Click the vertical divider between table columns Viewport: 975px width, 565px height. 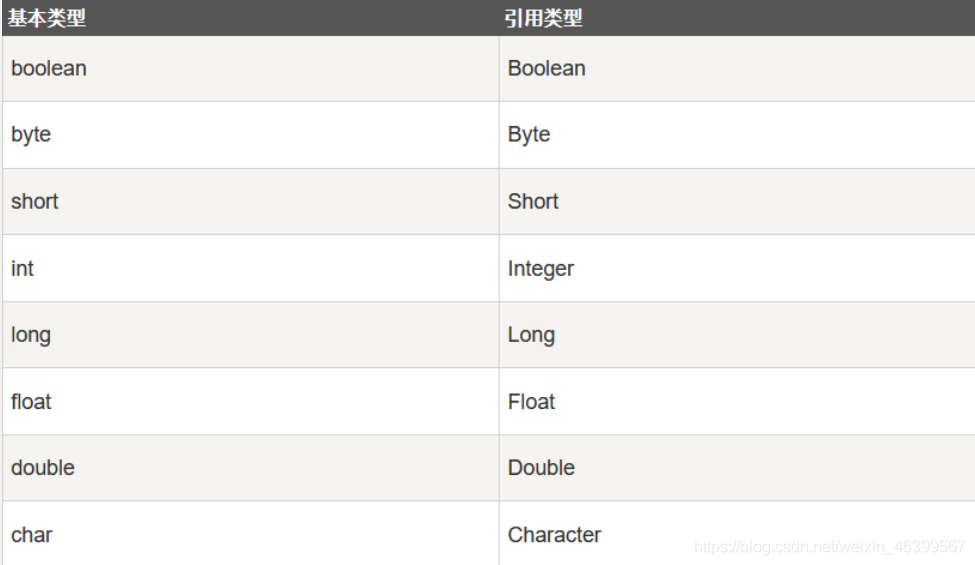(x=499, y=300)
